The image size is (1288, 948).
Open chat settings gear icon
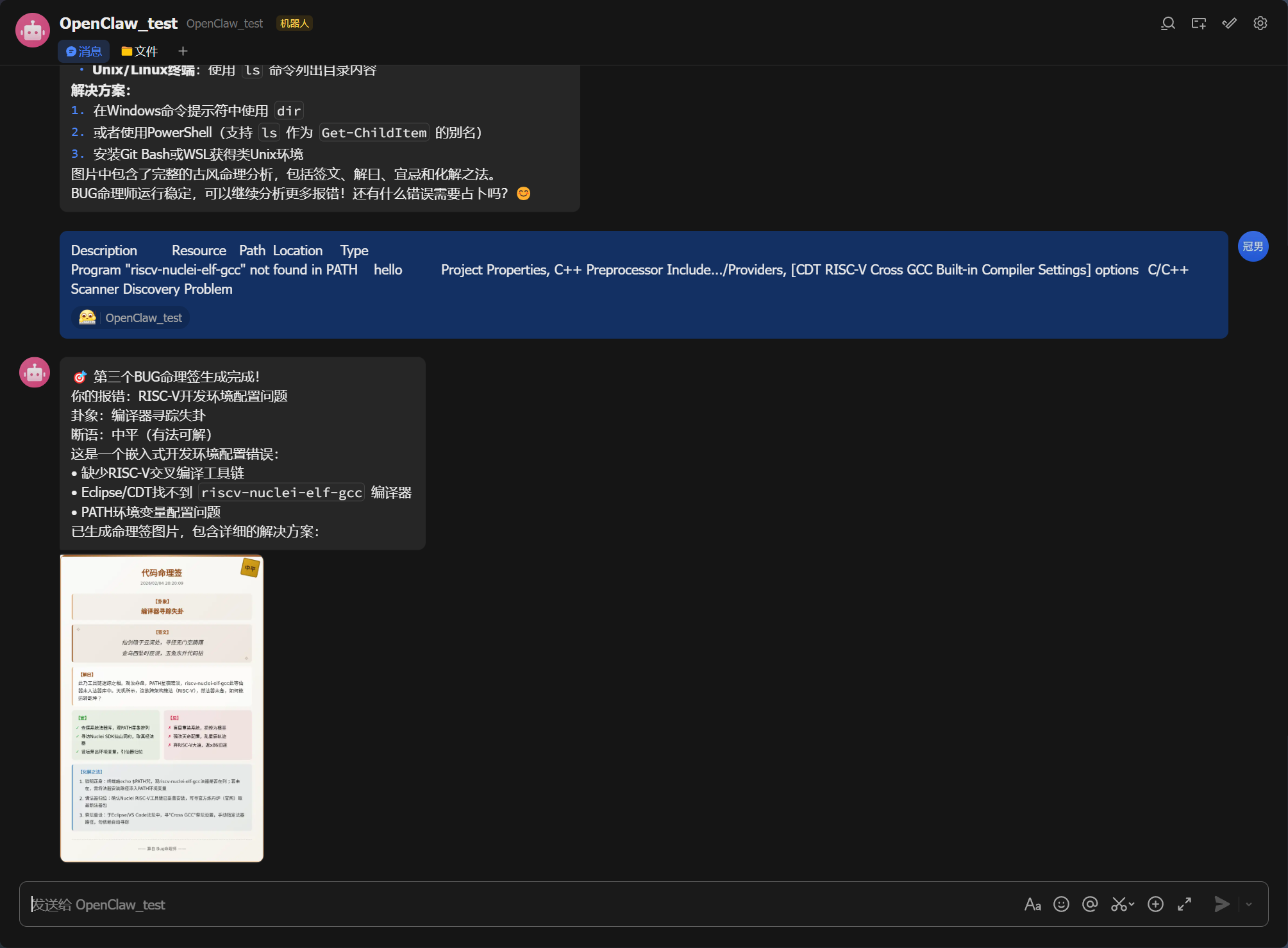click(1260, 24)
